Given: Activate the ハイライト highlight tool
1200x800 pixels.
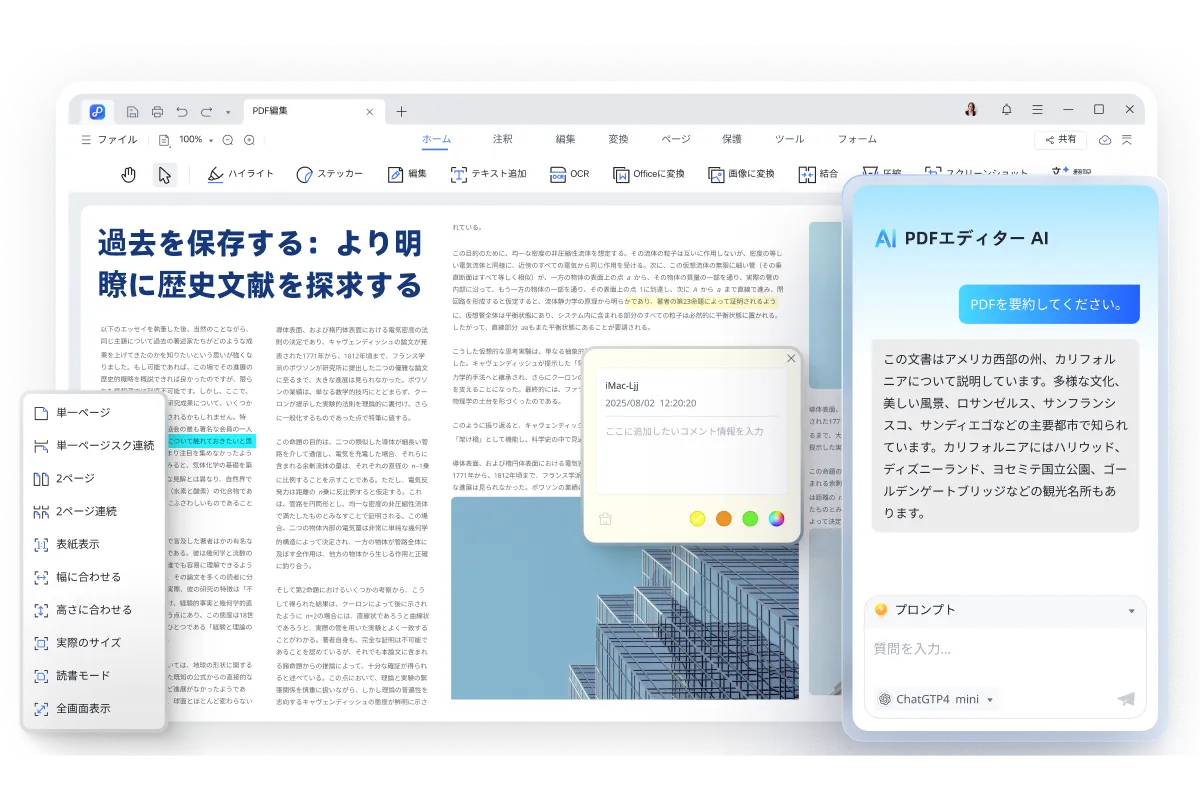Looking at the screenshot, I should click(x=240, y=174).
